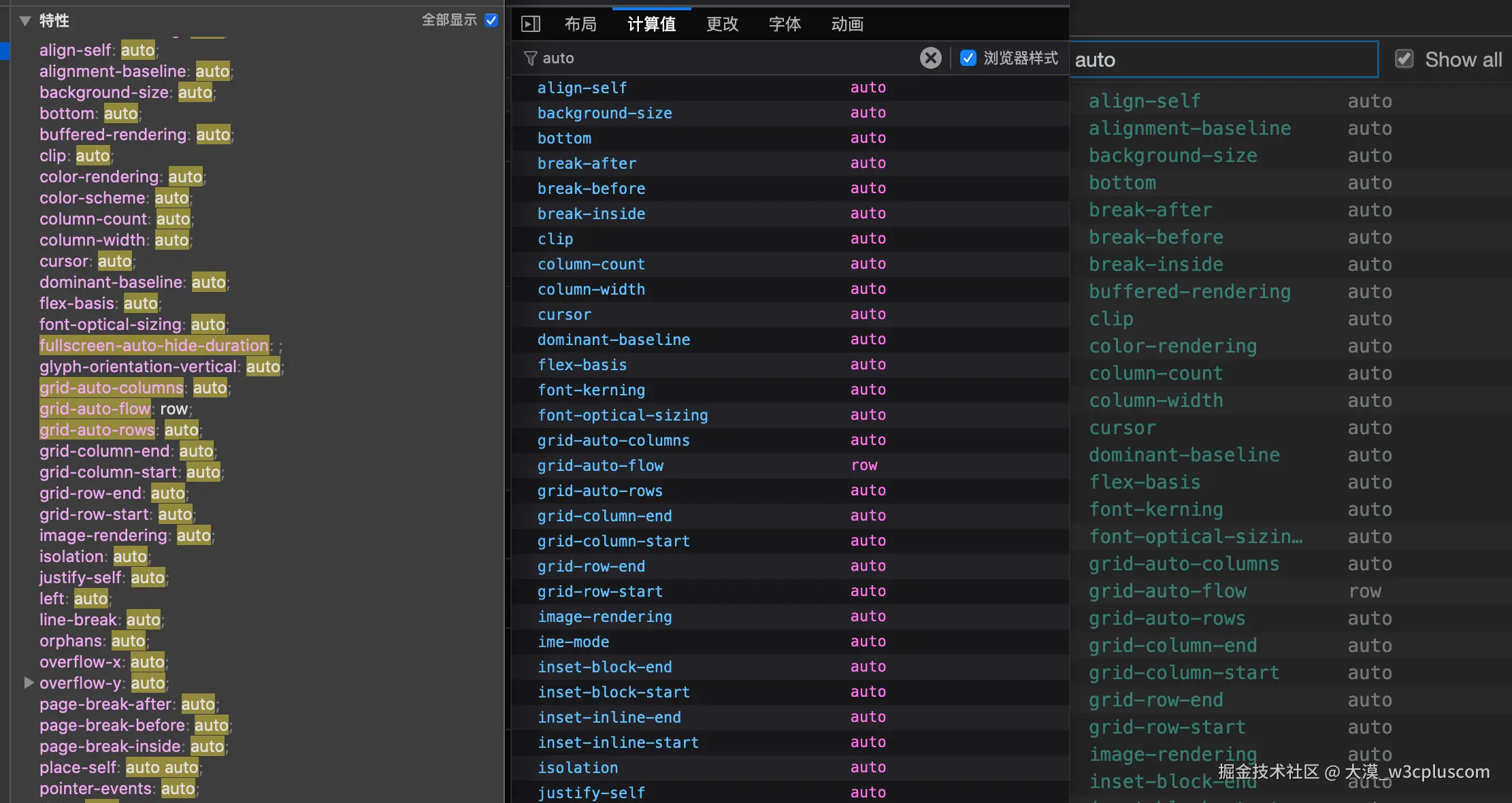Click the funnel filter icon
The width and height of the screenshot is (1512, 803).
pyautogui.click(x=530, y=59)
